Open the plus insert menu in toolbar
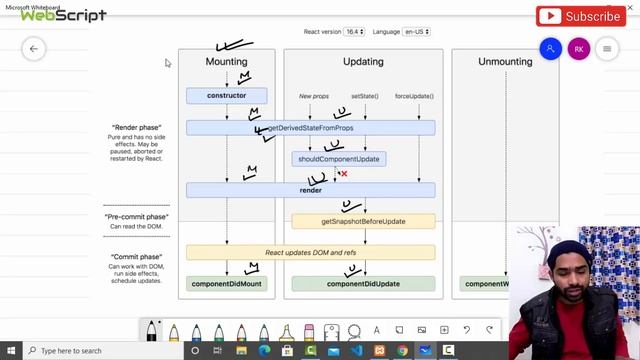The image size is (640, 360). [x=444, y=330]
